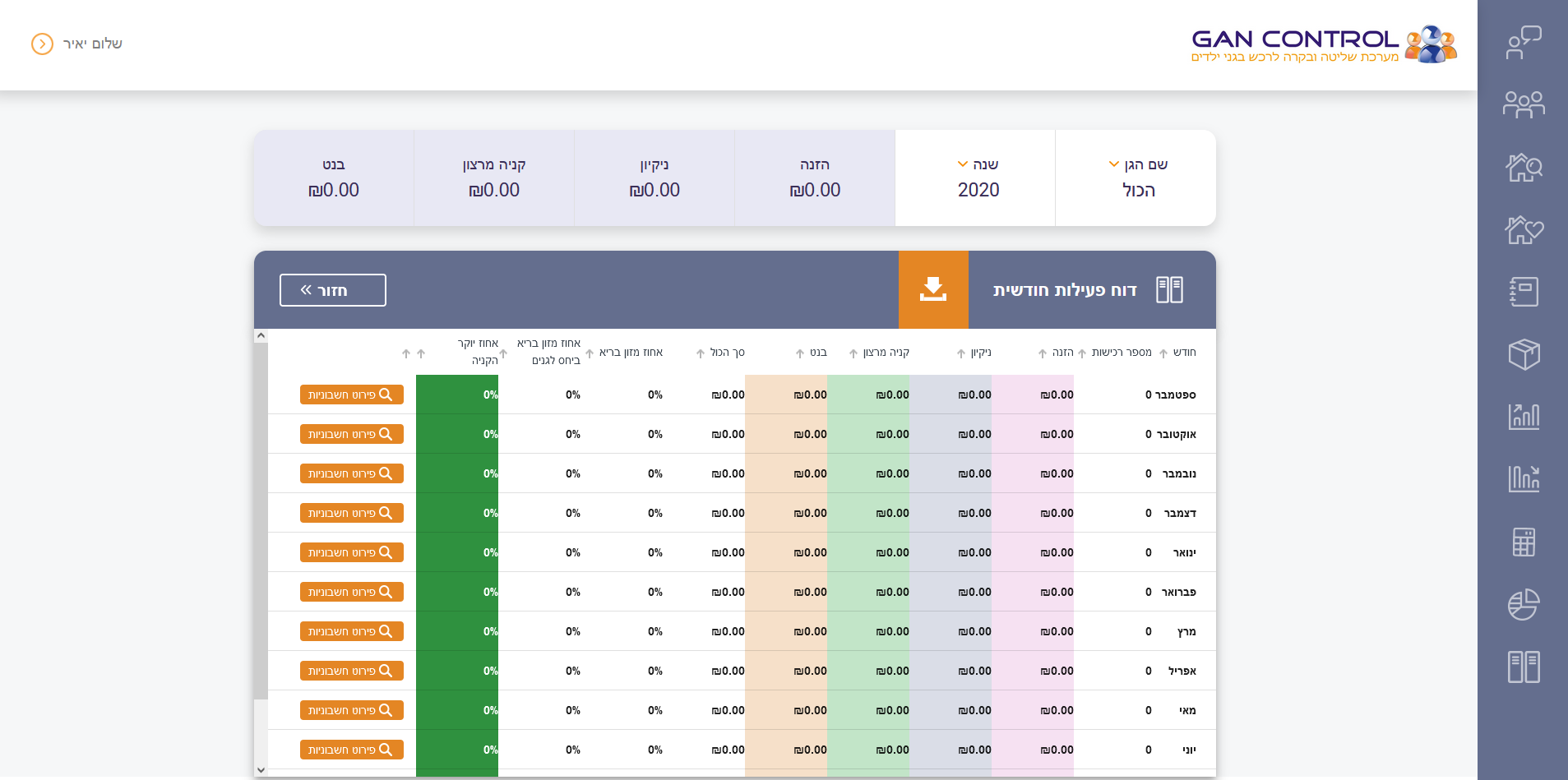Select the אוקטובר month cell
Image resolution: width=1568 pixels, height=780 pixels.
tap(1177, 434)
